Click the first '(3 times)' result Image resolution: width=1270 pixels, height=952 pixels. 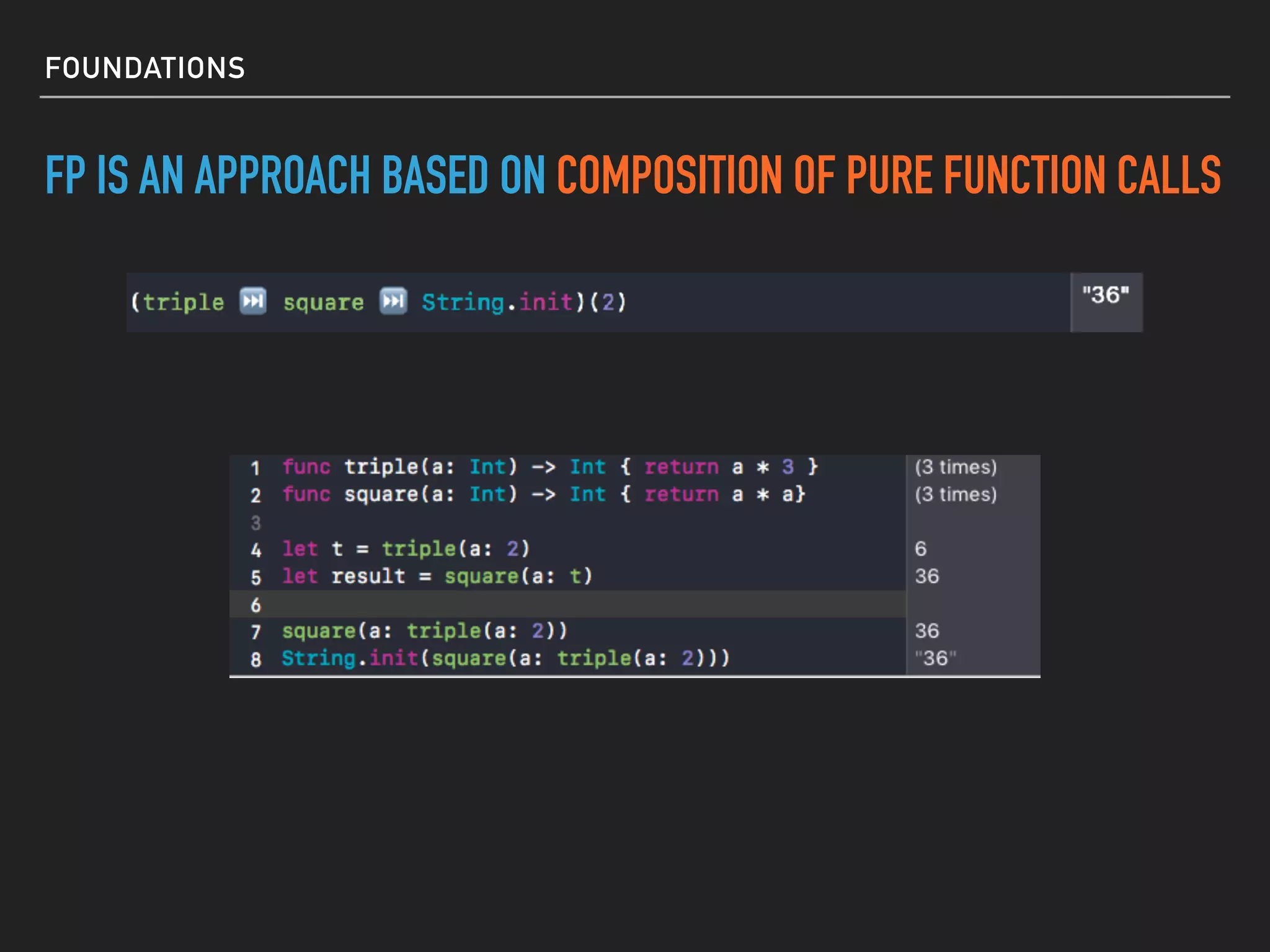point(956,467)
